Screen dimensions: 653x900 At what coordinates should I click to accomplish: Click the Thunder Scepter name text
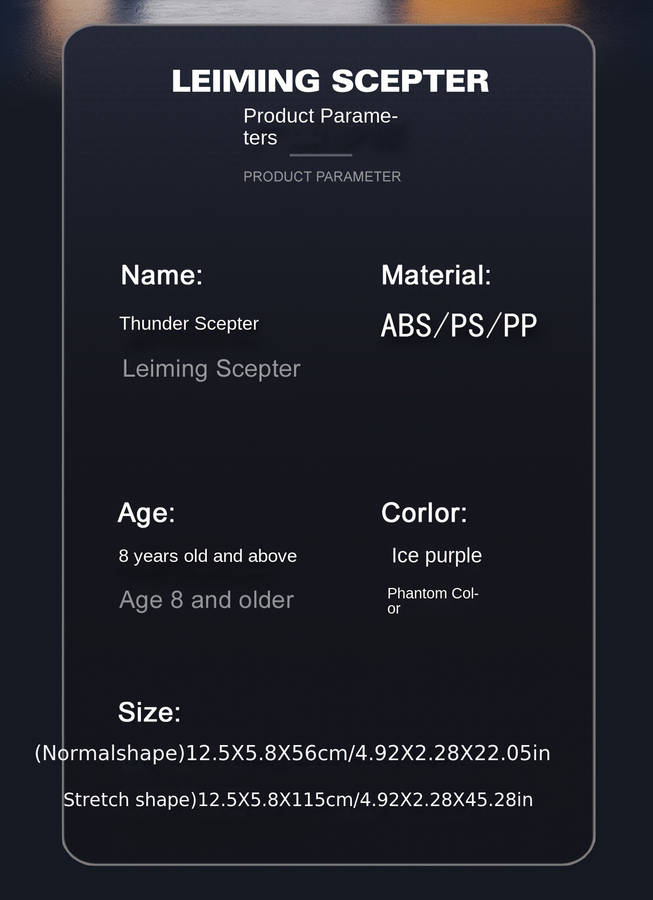pyautogui.click(x=189, y=324)
